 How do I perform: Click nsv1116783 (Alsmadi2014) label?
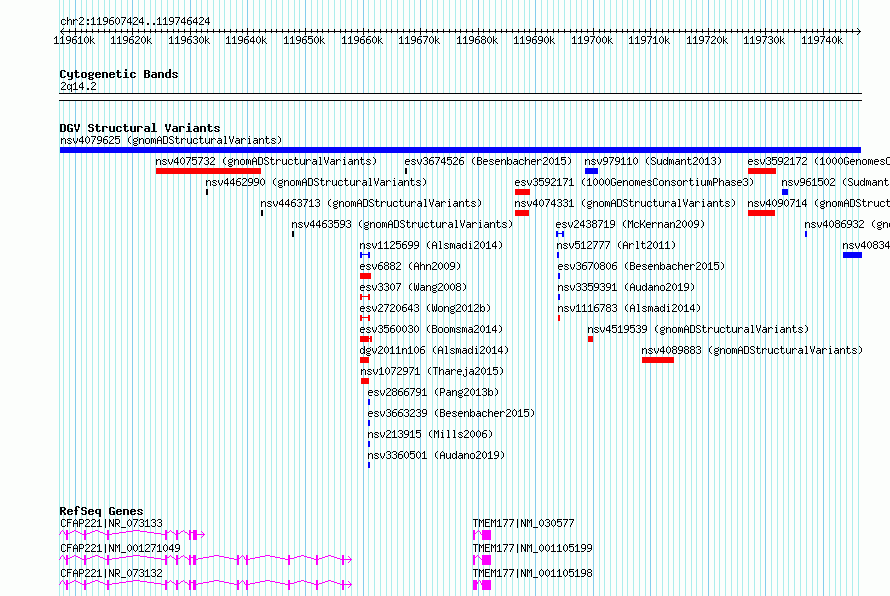pyautogui.click(x=629, y=308)
